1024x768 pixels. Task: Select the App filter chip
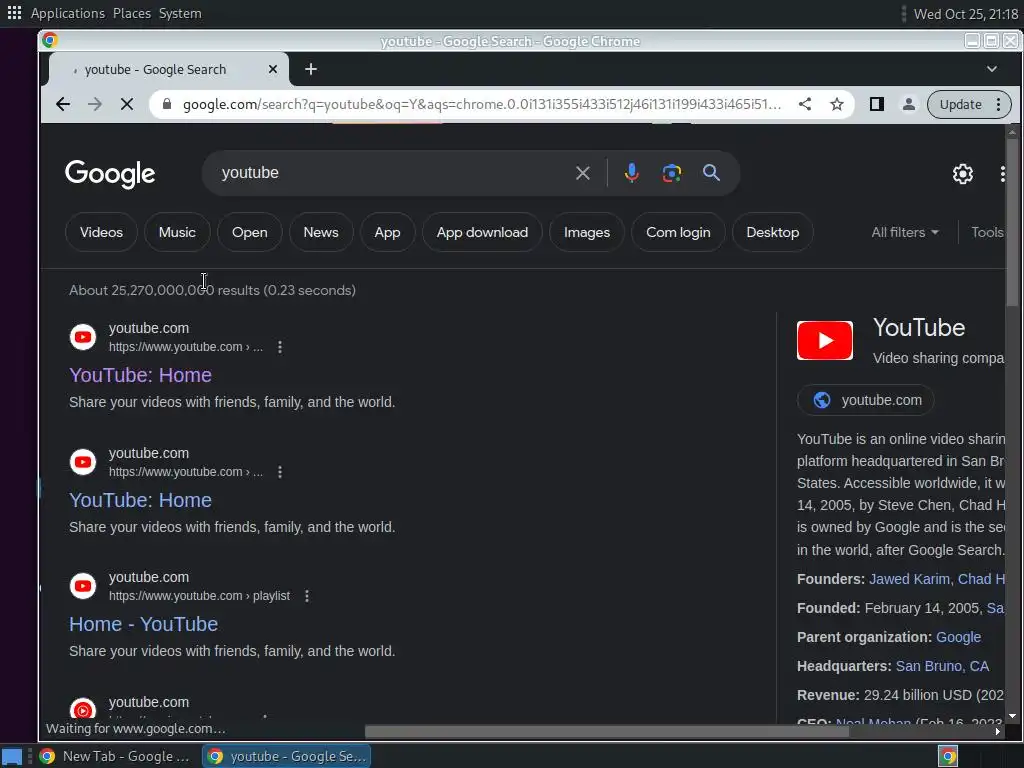387,232
